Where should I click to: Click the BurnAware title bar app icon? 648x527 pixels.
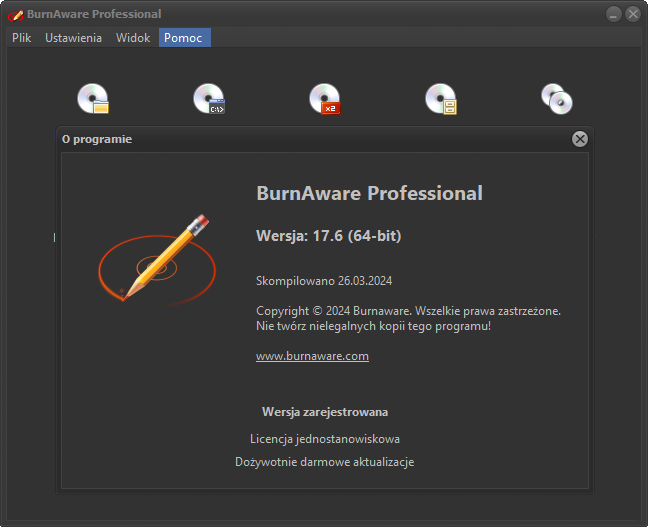coord(16,15)
